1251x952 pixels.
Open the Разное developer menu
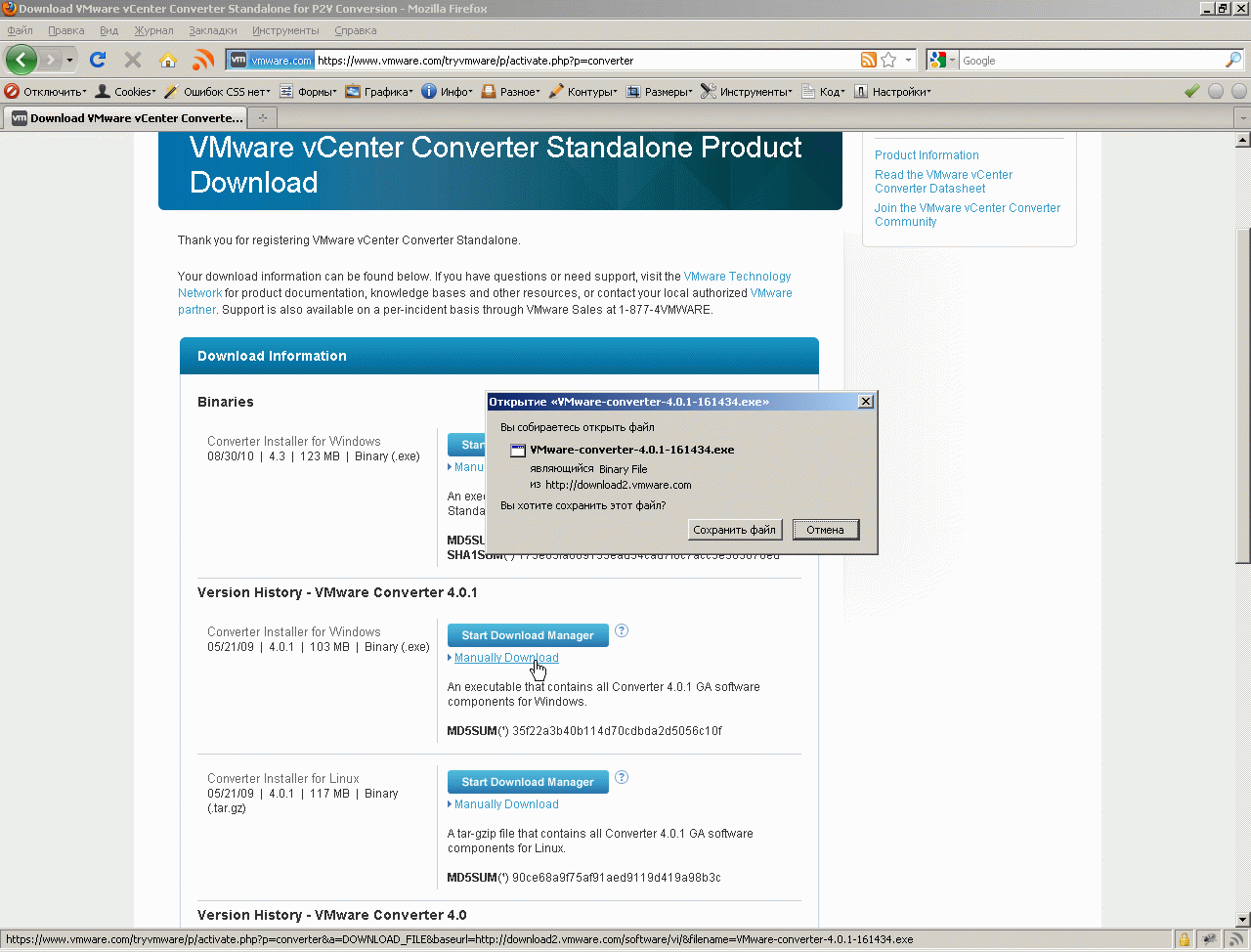510,92
